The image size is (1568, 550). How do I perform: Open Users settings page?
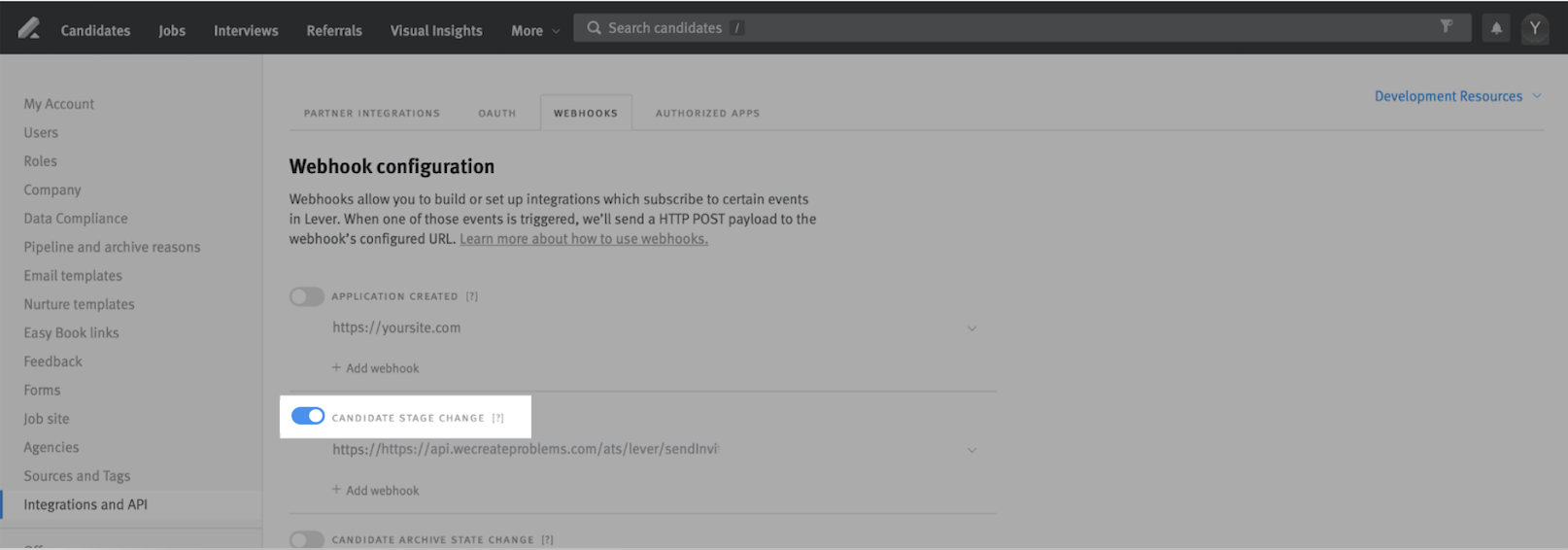[x=41, y=133]
